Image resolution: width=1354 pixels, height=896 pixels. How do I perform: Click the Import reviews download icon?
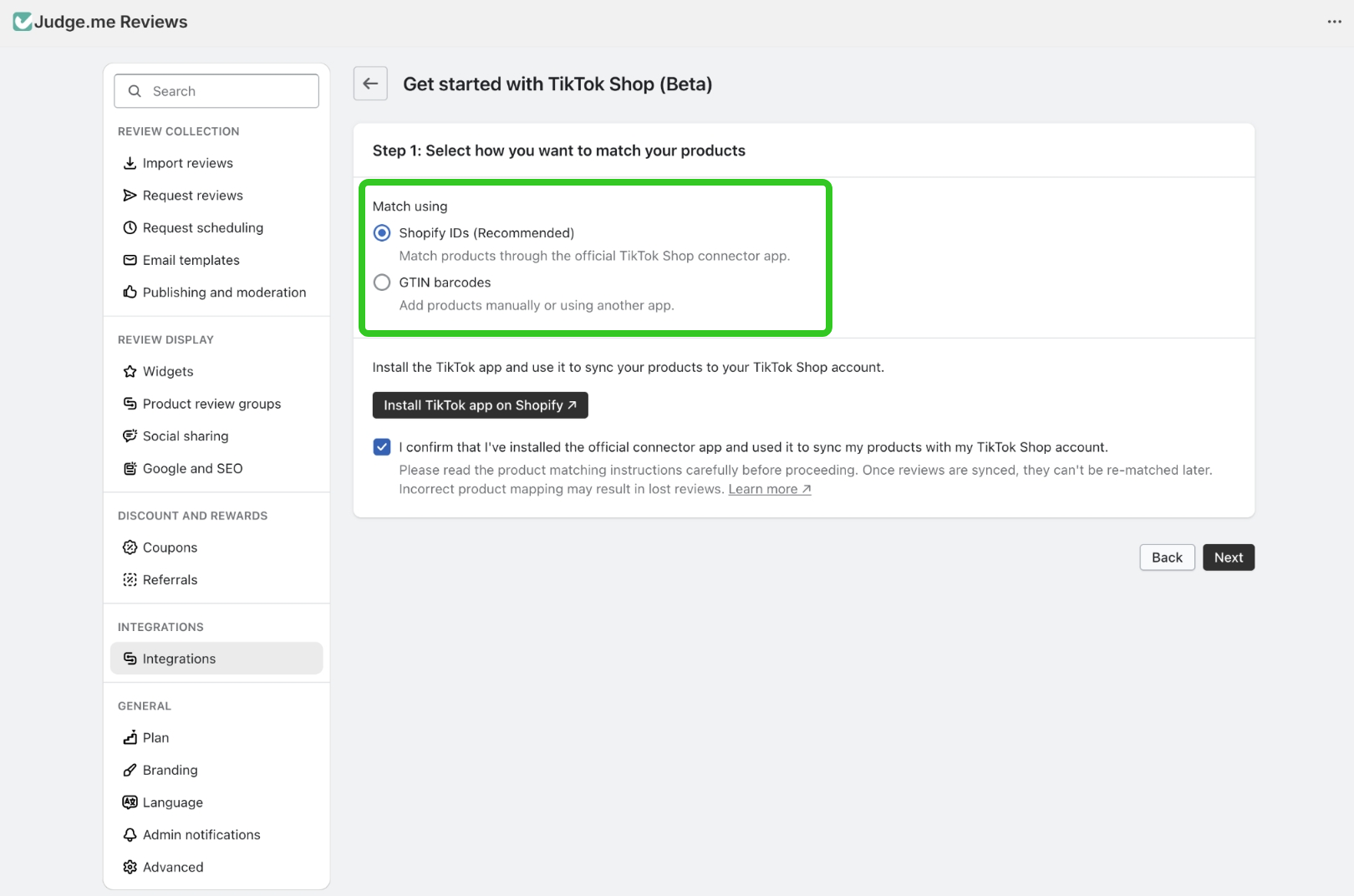(130, 163)
